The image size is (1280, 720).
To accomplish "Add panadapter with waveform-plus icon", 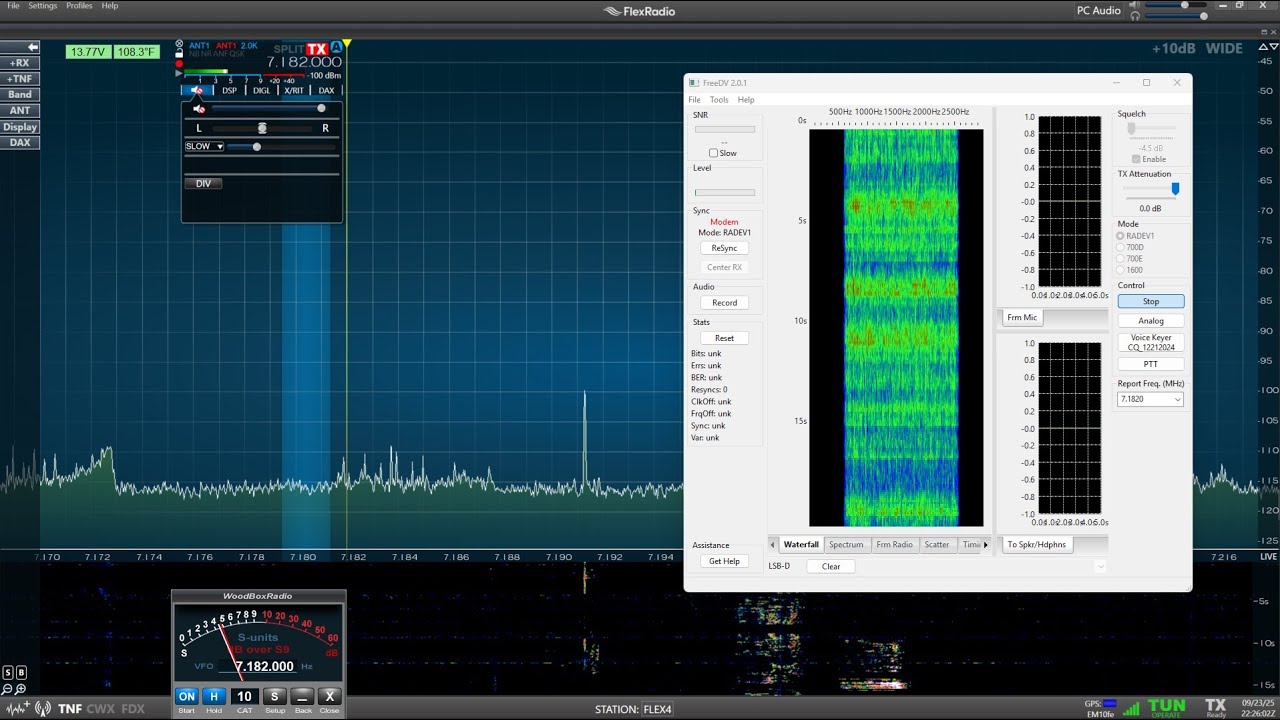I will pos(18,709).
